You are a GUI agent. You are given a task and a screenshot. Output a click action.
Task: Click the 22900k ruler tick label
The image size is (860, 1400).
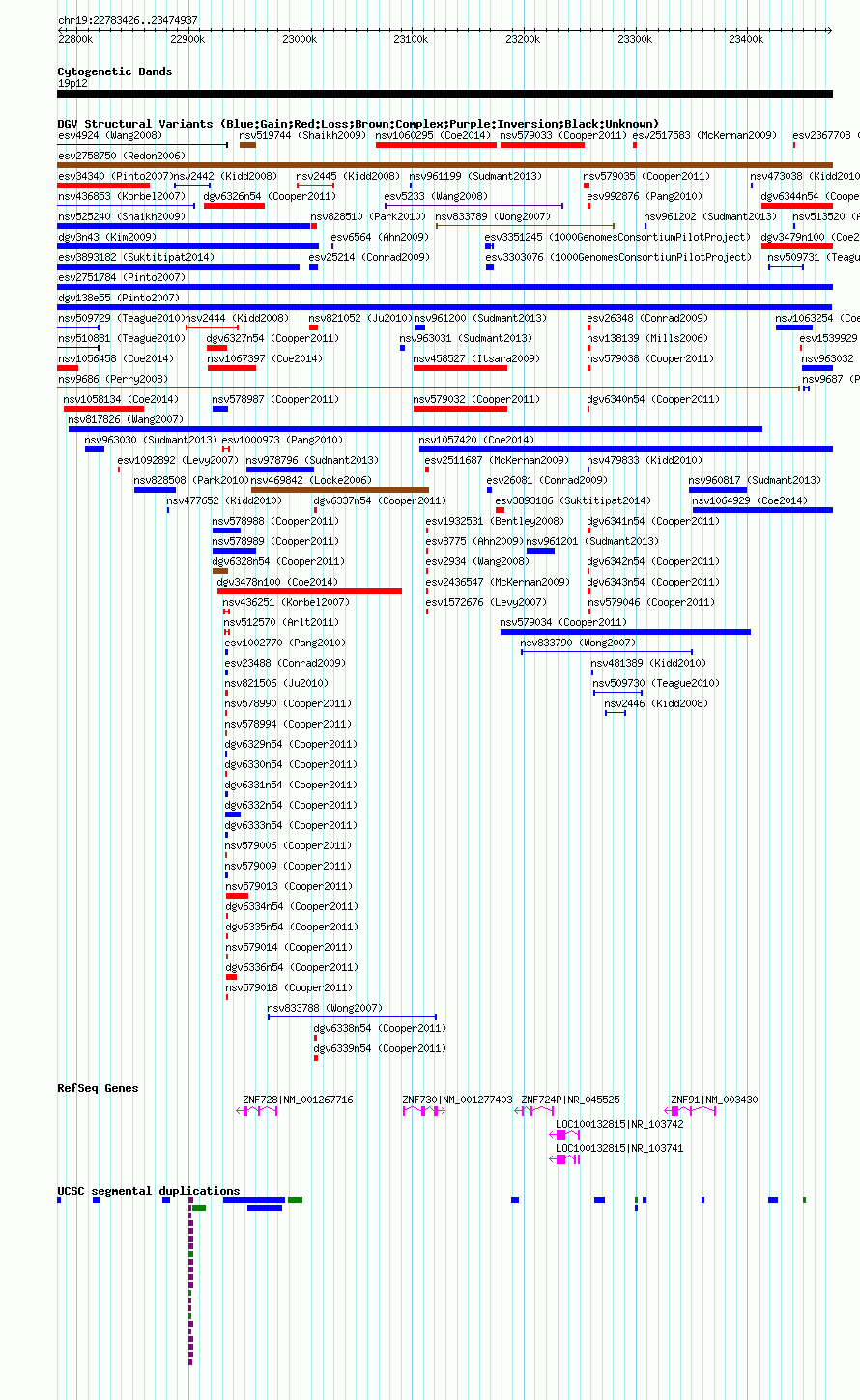(x=187, y=39)
